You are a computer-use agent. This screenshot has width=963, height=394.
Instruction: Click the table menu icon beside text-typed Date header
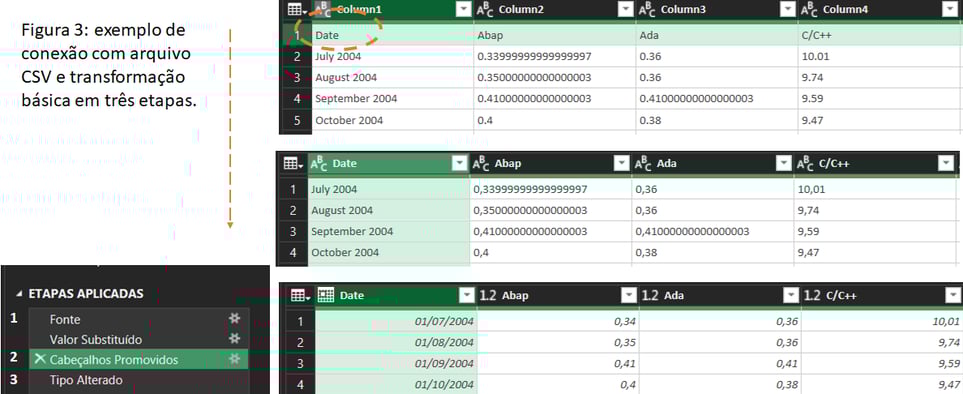[x=292, y=164]
